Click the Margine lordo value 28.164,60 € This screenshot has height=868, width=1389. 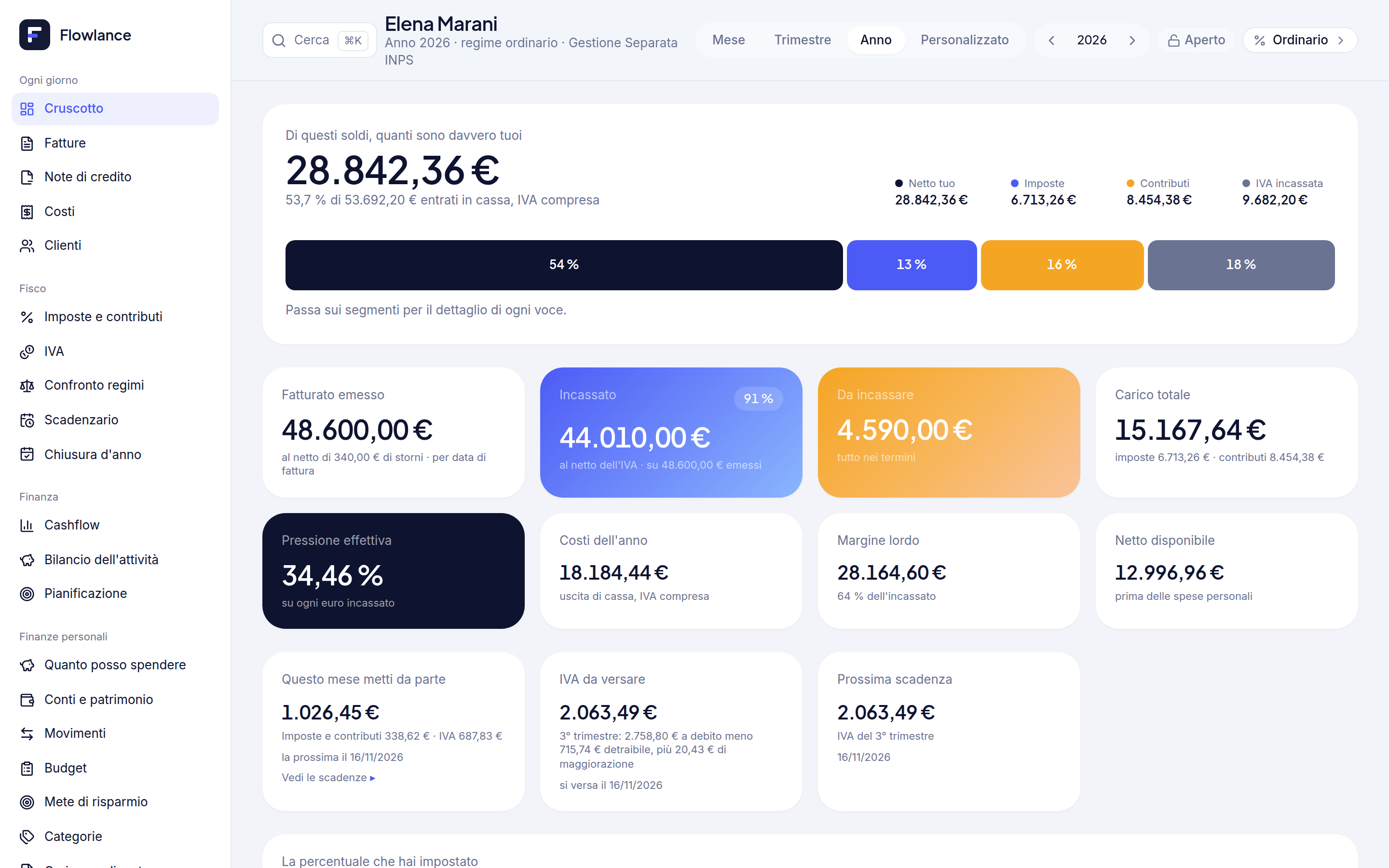(892, 573)
